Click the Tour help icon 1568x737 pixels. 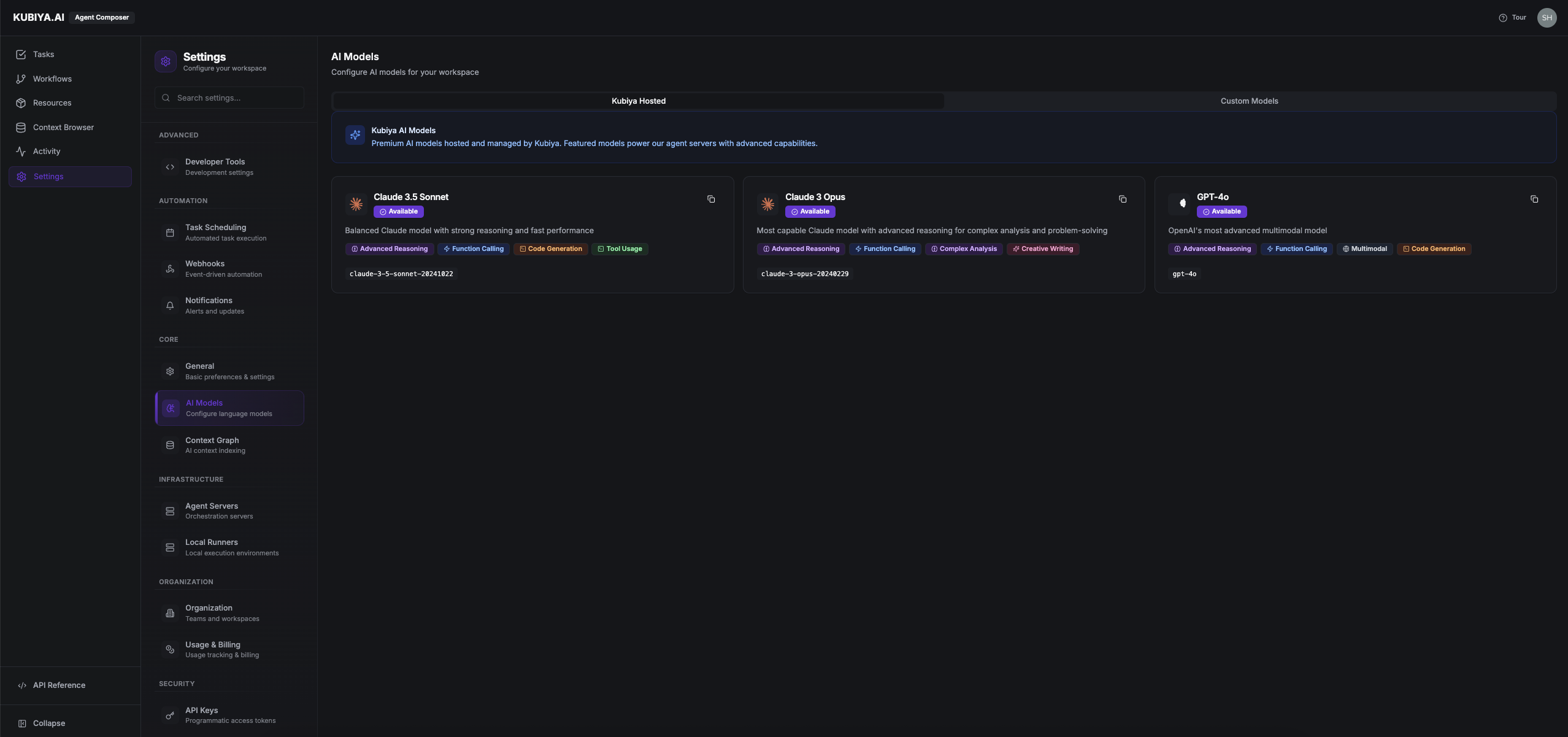click(1502, 18)
